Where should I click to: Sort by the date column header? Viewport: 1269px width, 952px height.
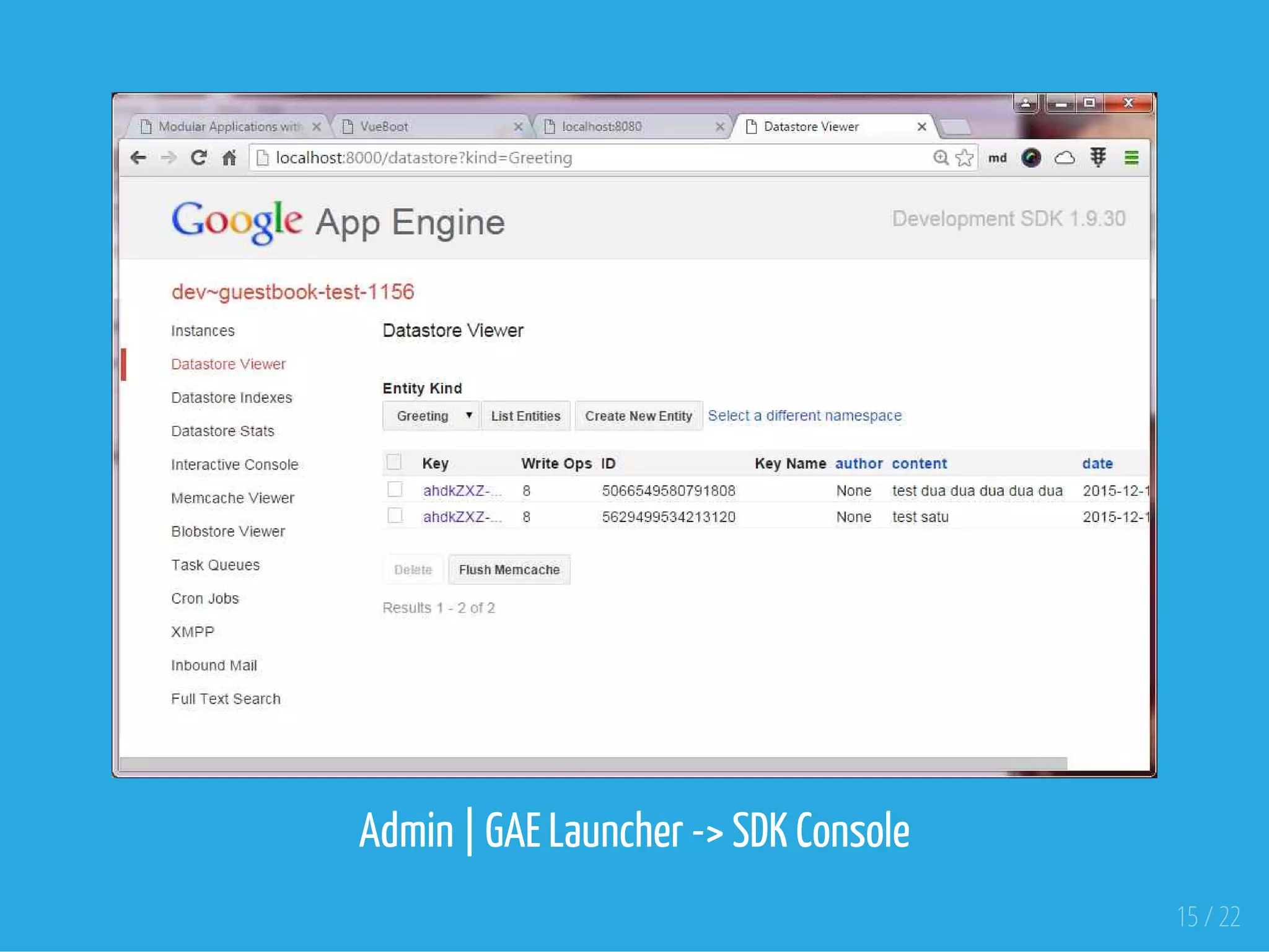[1097, 463]
